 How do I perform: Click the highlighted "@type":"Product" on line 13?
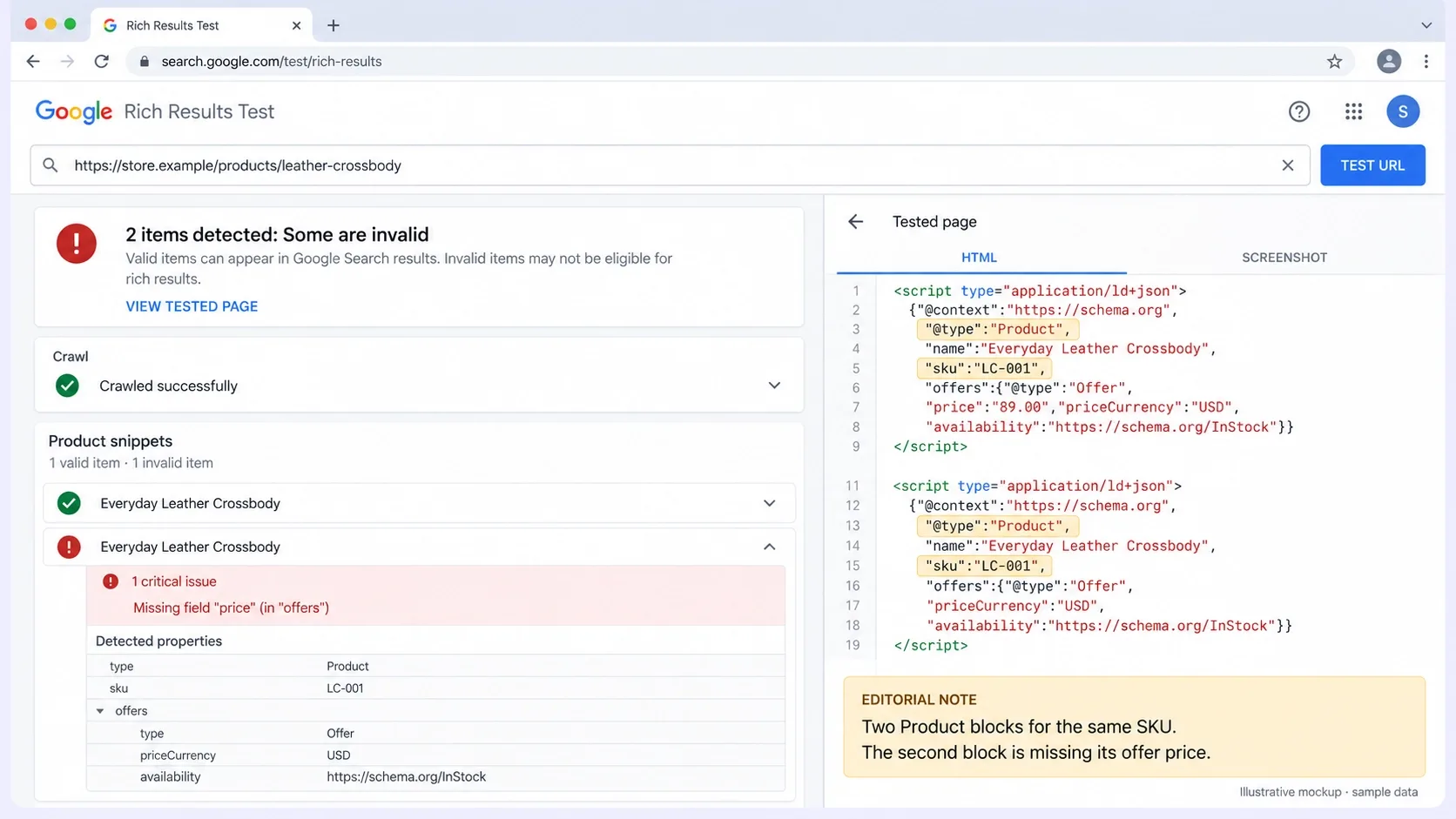[x=998, y=526]
